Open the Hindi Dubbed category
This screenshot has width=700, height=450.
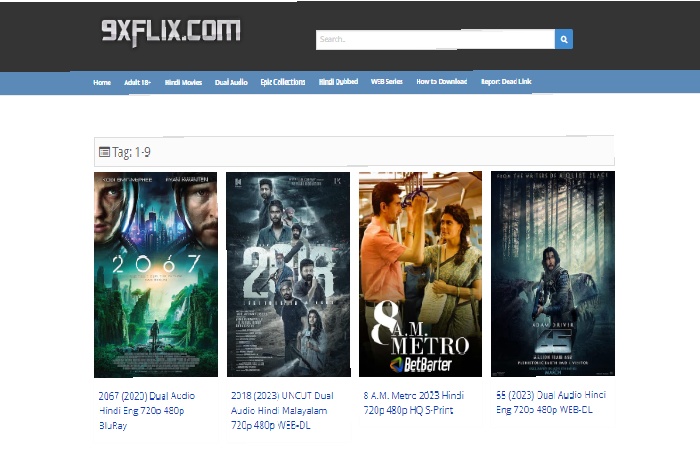point(338,82)
